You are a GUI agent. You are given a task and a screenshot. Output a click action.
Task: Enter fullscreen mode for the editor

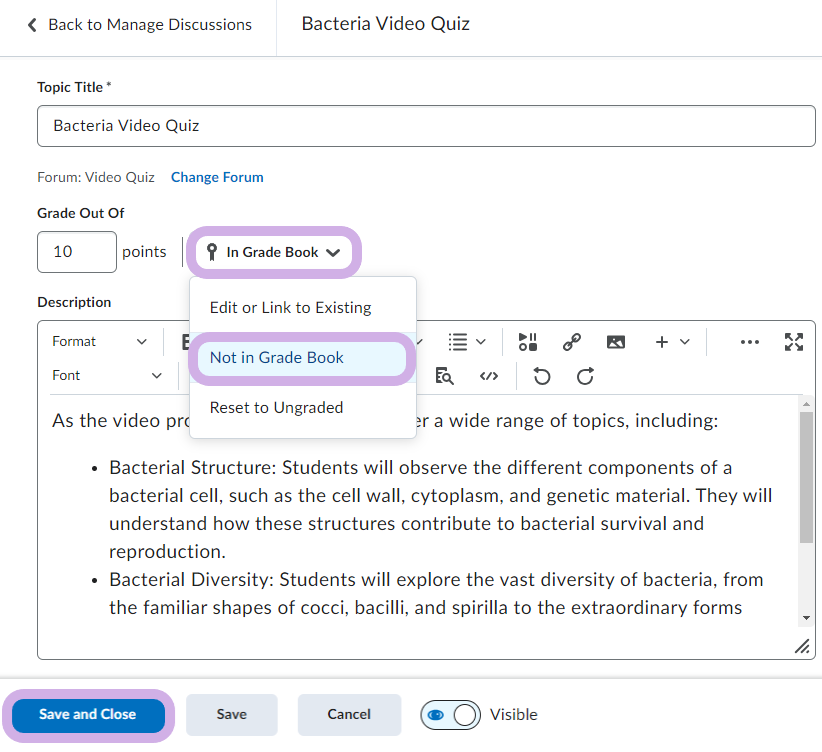click(794, 342)
